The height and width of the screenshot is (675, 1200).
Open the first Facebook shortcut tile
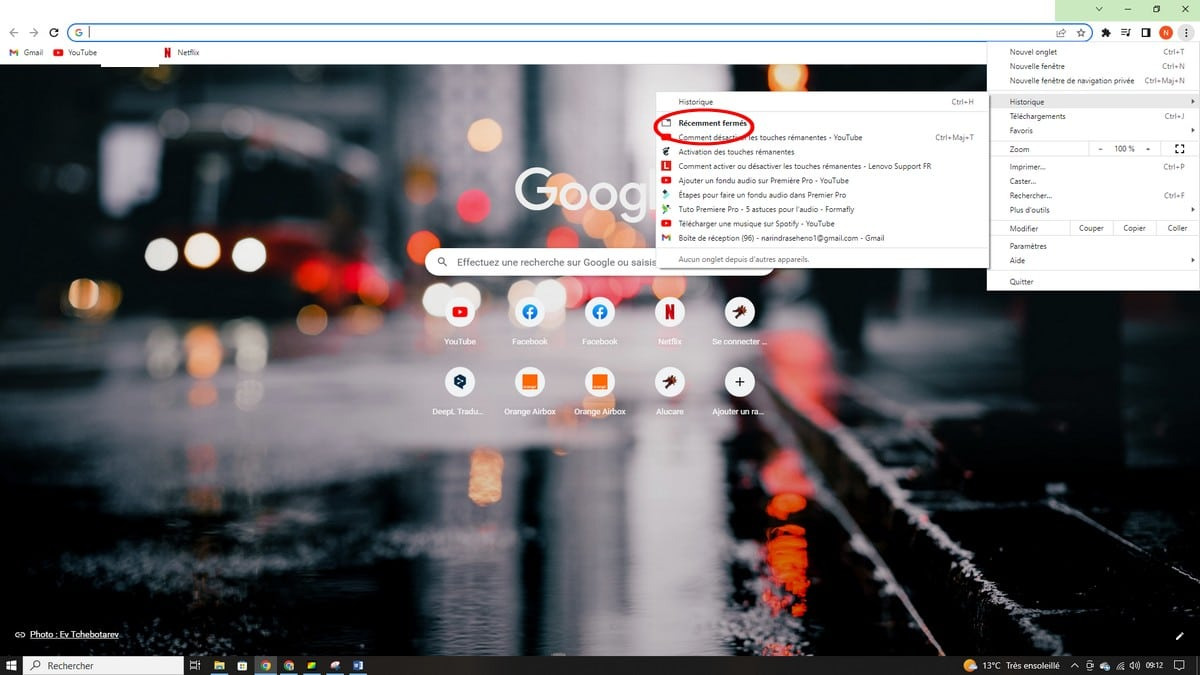[530, 321]
